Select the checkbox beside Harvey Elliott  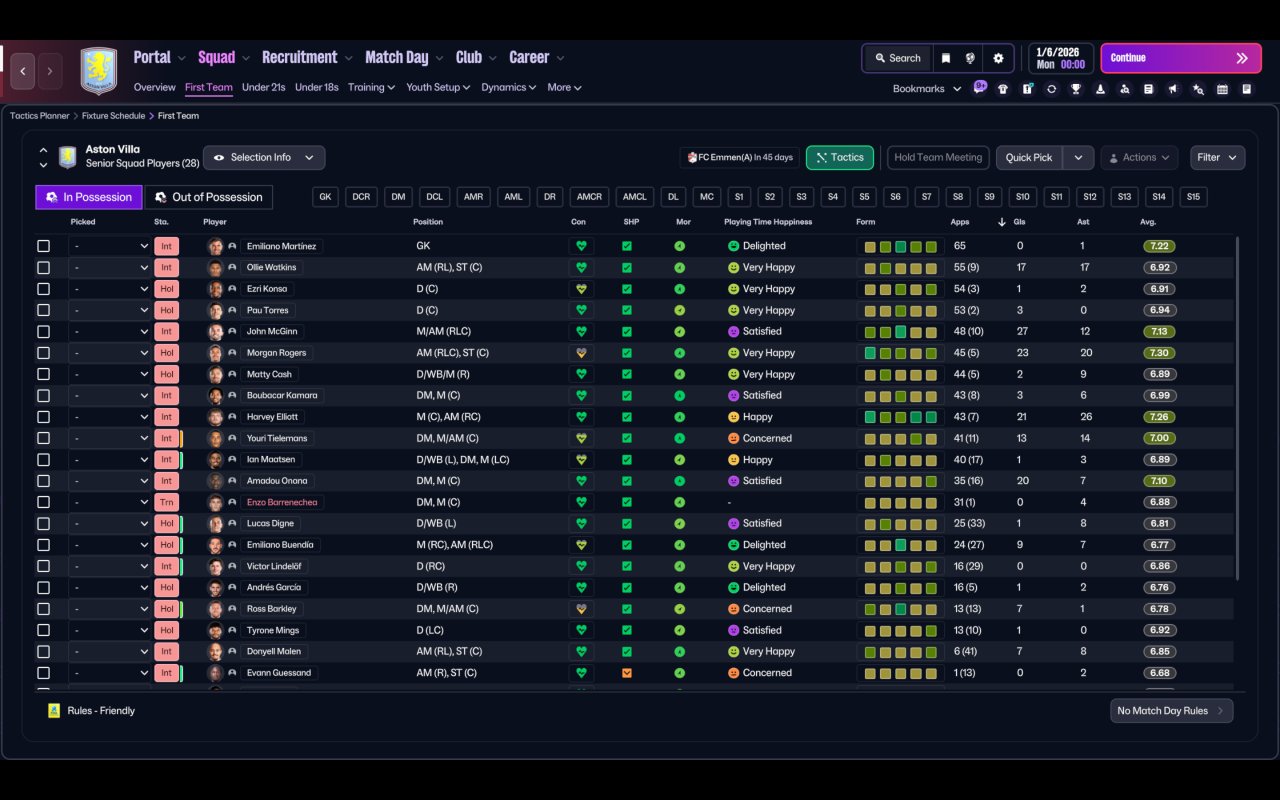coord(43,417)
